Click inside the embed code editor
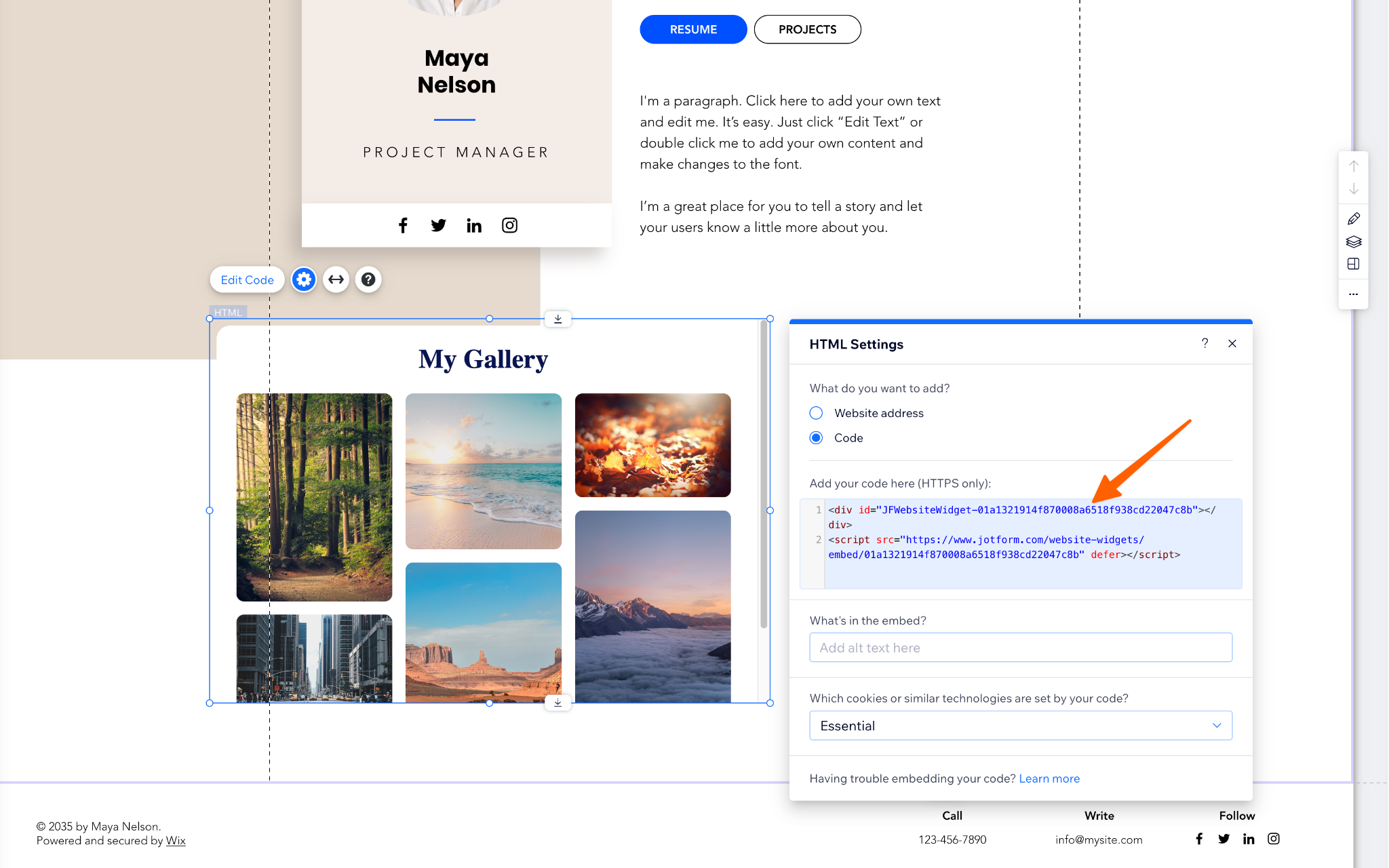The height and width of the screenshot is (868, 1389). click(1021, 544)
